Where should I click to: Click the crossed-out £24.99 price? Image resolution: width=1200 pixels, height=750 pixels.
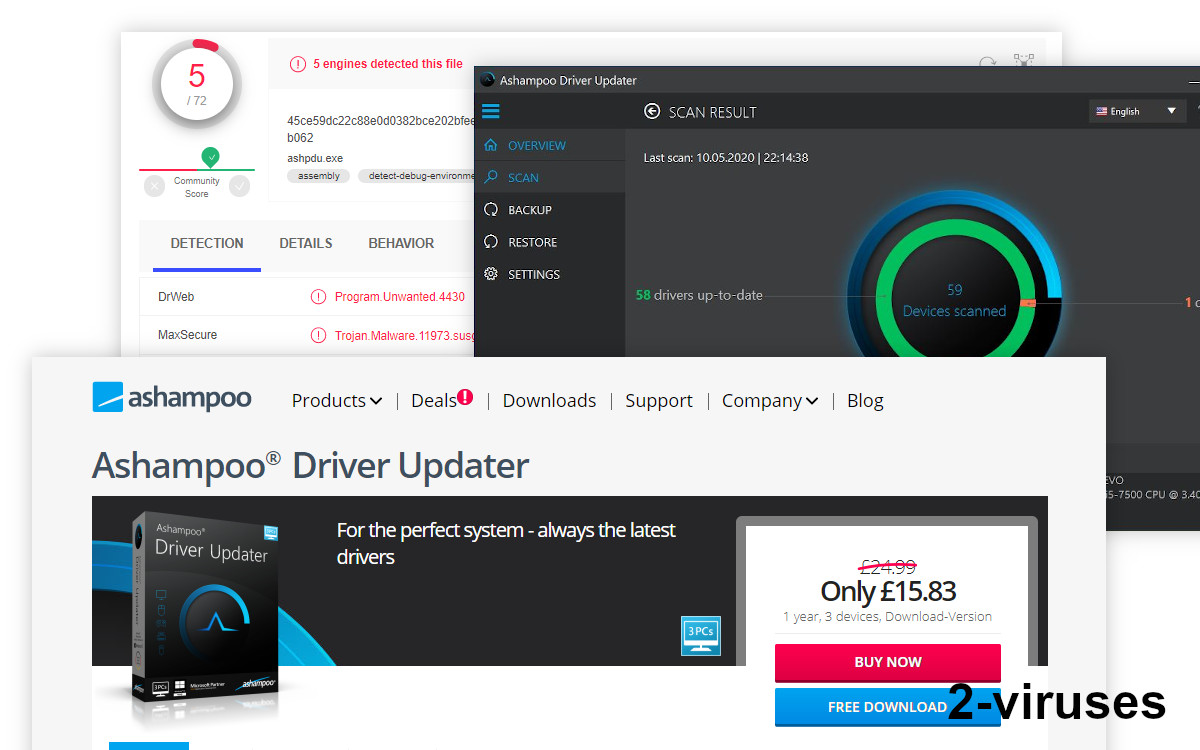coord(887,567)
